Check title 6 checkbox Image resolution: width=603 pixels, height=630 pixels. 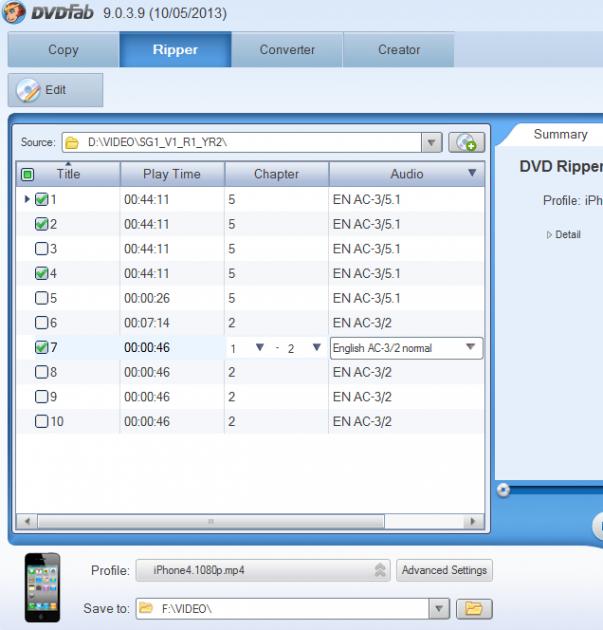[41, 323]
